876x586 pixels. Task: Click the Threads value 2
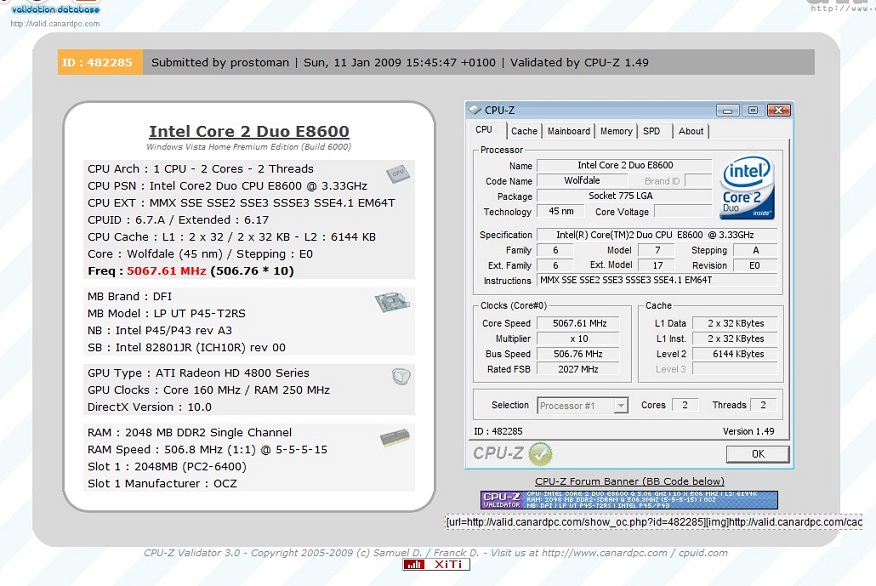pos(763,405)
